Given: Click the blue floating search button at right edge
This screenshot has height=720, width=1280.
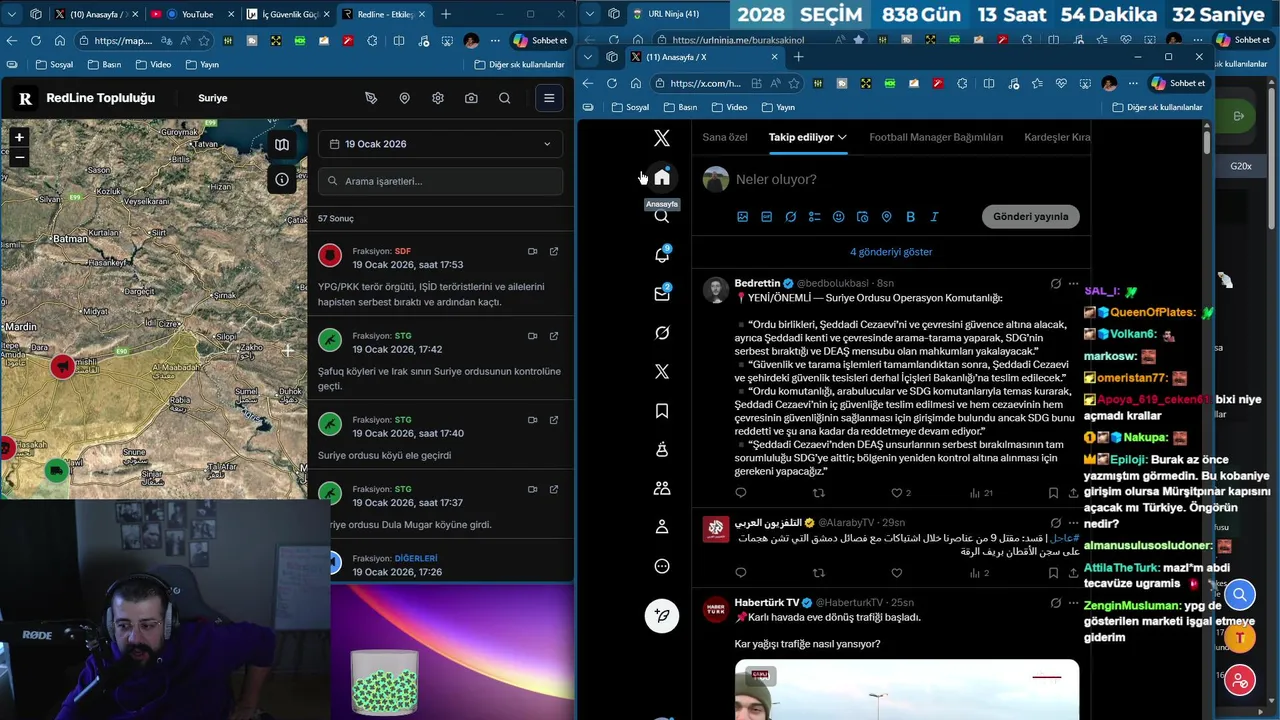Looking at the screenshot, I should click(1240, 595).
